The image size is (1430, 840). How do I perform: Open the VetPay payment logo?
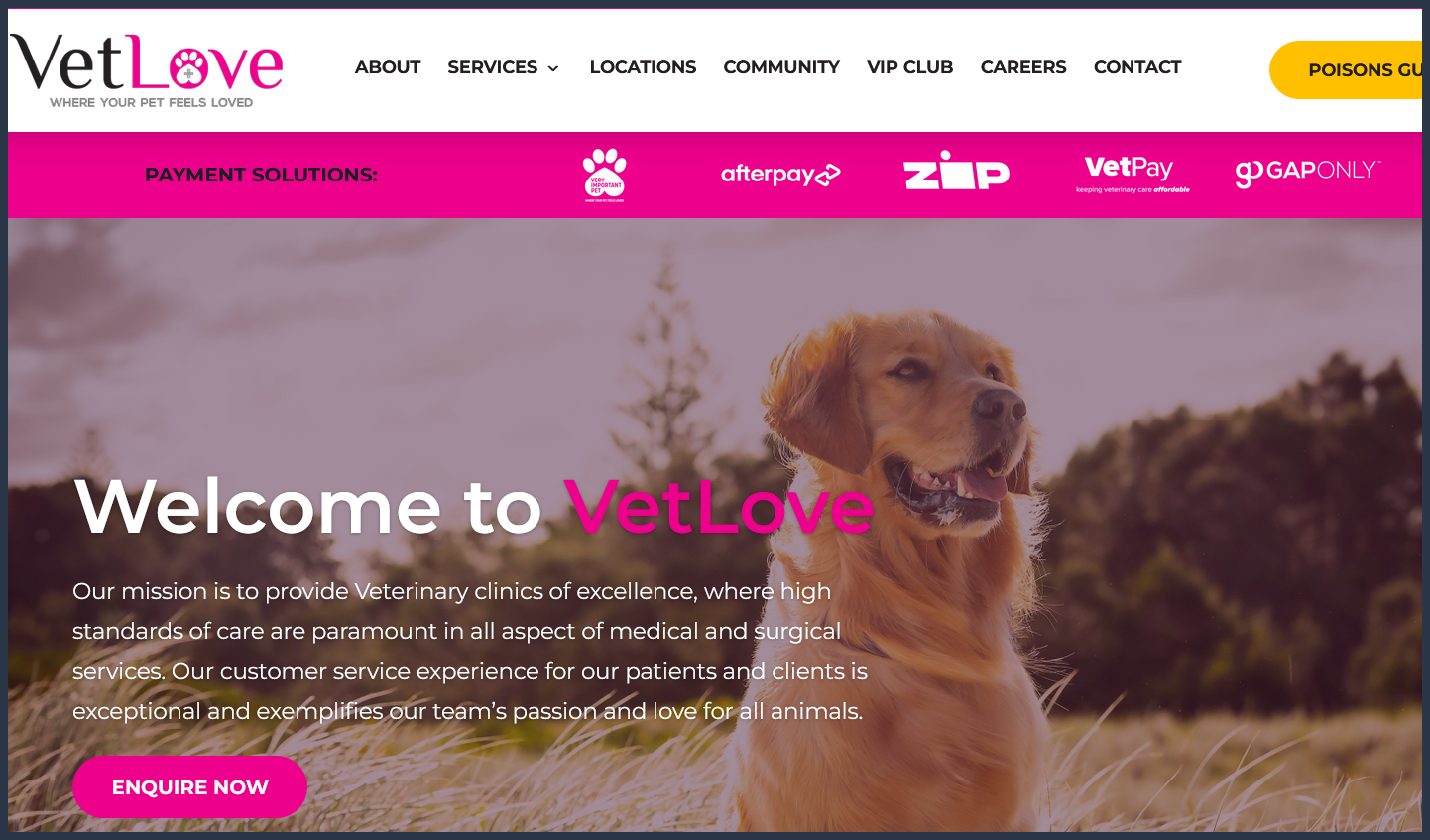coord(1132,174)
